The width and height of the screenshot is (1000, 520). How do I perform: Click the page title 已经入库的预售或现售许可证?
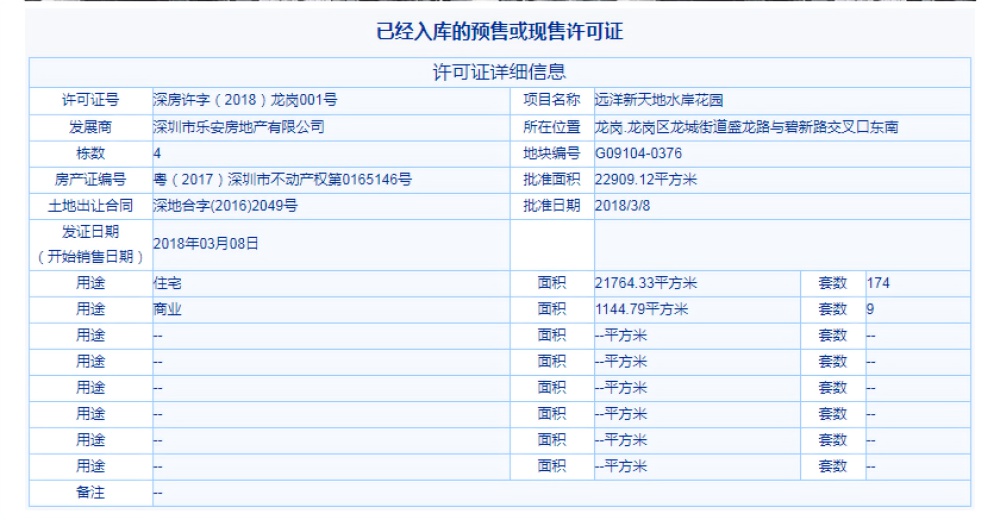click(499, 31)
